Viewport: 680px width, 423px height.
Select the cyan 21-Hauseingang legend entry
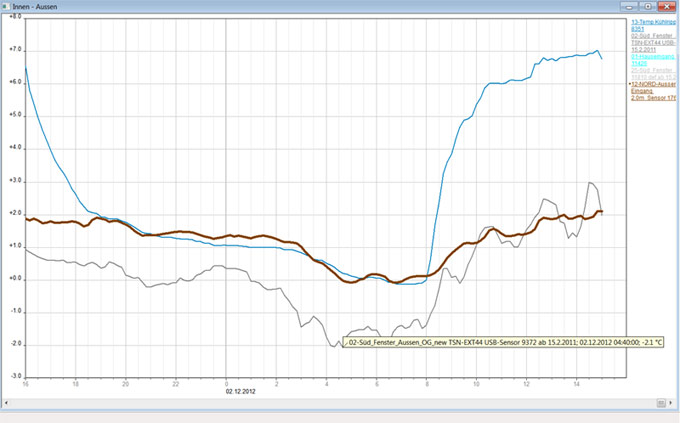[x=650, y=61]
